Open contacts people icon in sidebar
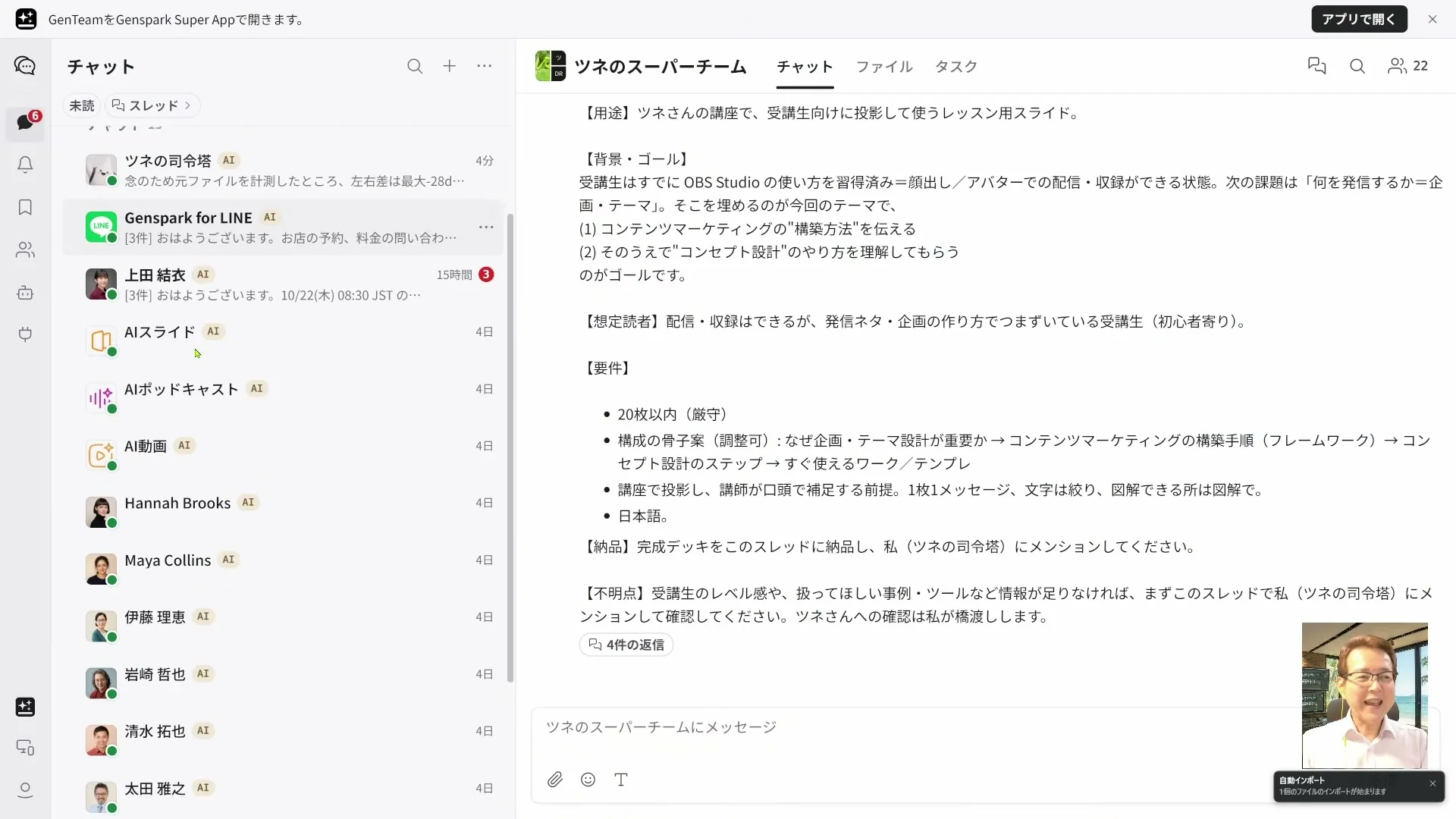The image size is (1456, 819). (25, 249)
